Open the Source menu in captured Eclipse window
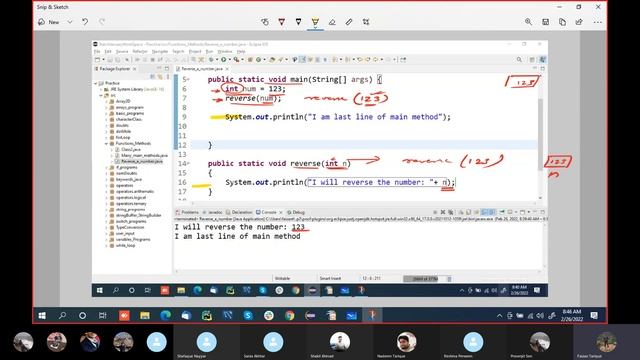This screenshot has width=640, height=360. (122, 51)
